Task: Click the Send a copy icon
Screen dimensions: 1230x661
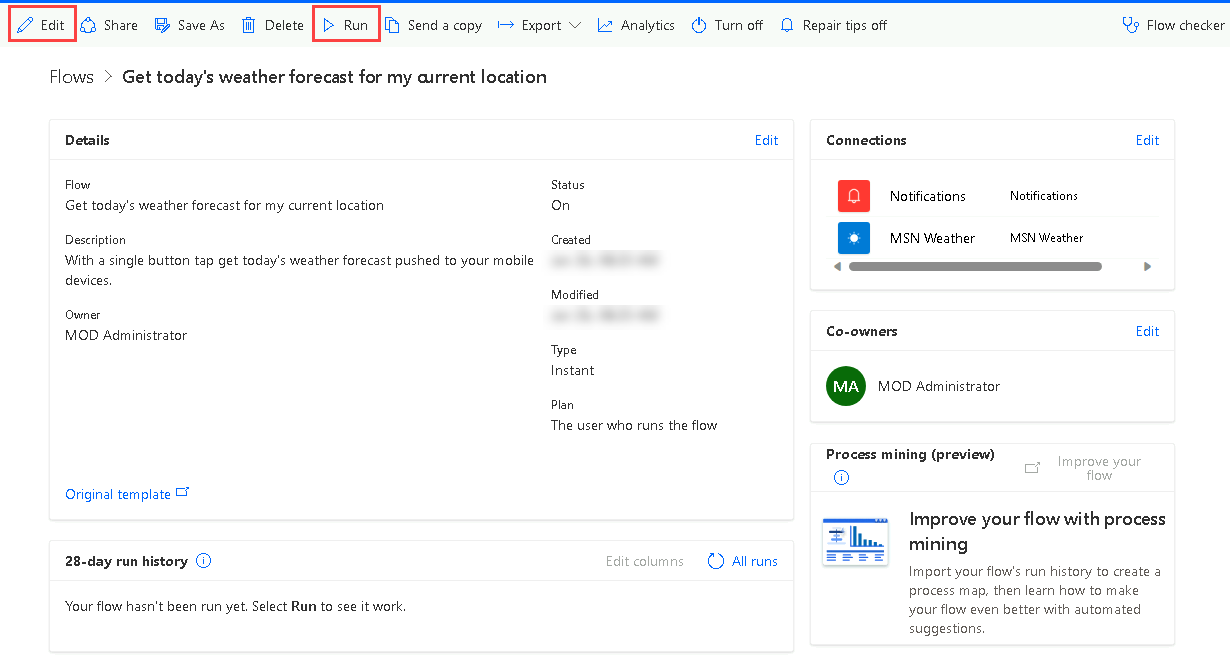Action: [x=393, y=25]
